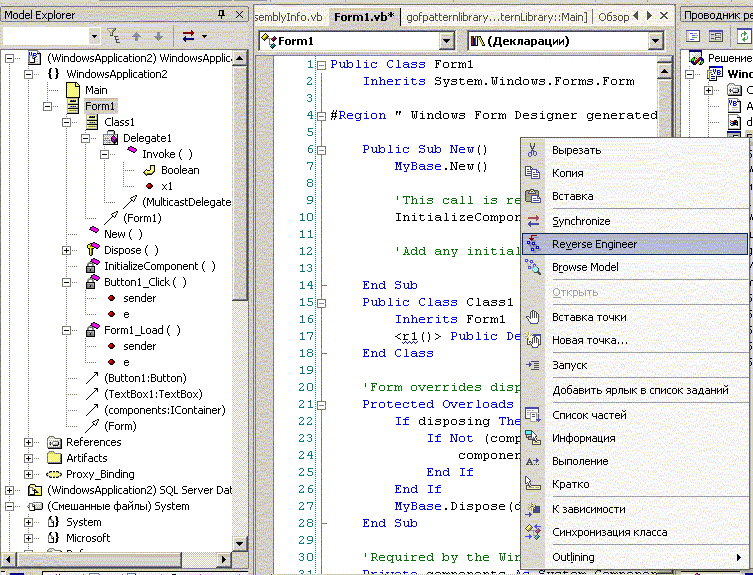The width and height of the screenshot is (753, 575).
Task: Collapse the Form1 tree node
Action: (48, 106)
